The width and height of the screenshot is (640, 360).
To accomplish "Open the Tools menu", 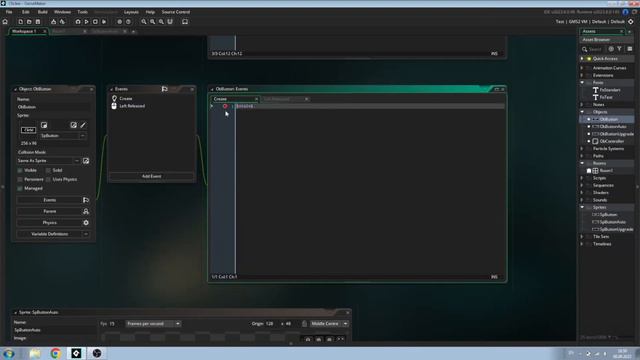I will 82,12.
